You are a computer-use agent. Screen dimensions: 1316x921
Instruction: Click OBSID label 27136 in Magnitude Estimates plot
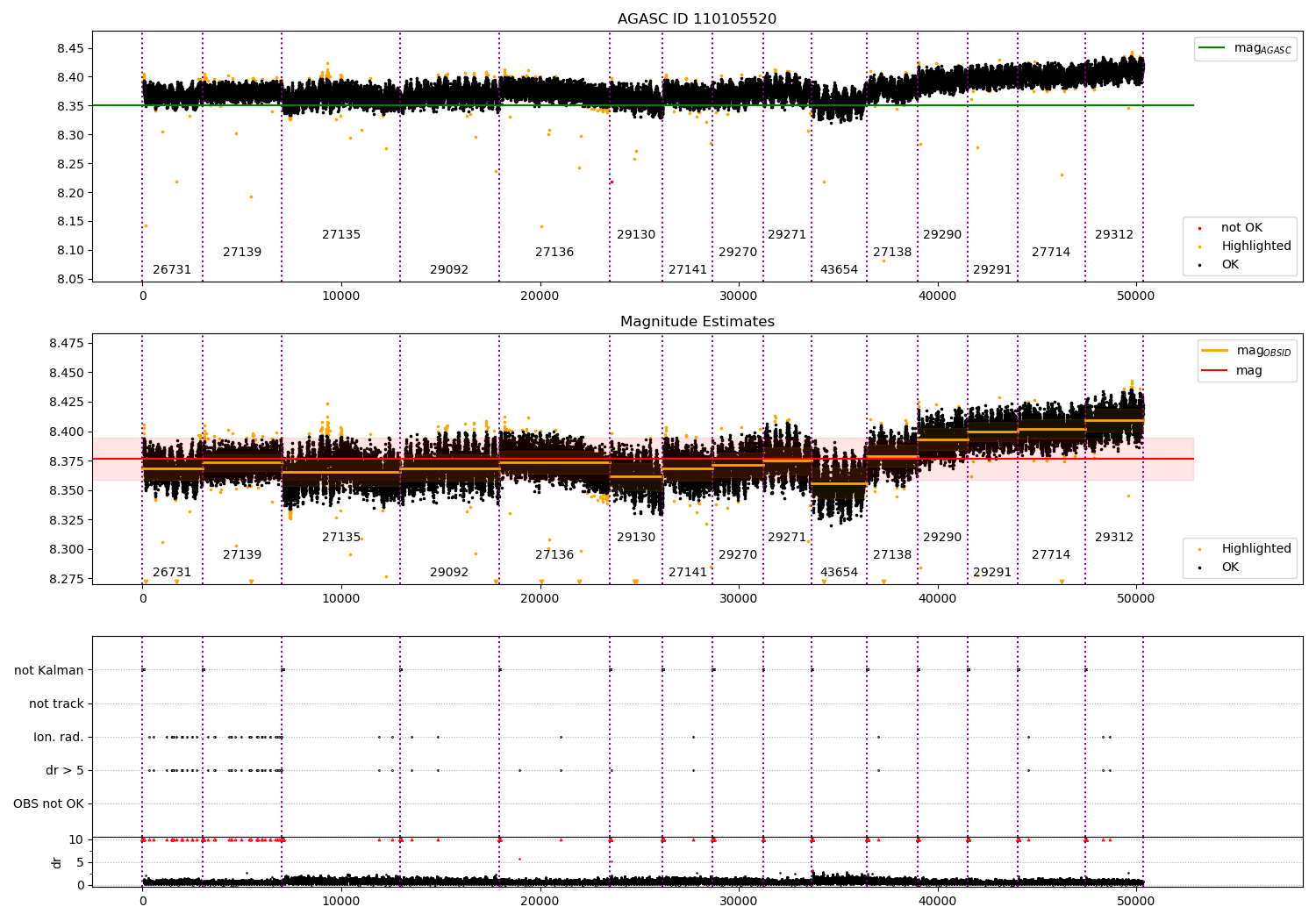pos(554,554)
